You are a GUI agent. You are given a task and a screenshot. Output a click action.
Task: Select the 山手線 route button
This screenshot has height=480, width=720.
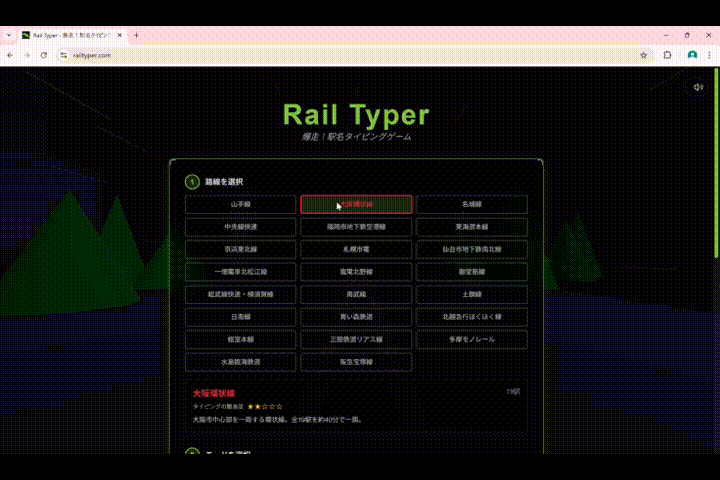pos(240,204)
